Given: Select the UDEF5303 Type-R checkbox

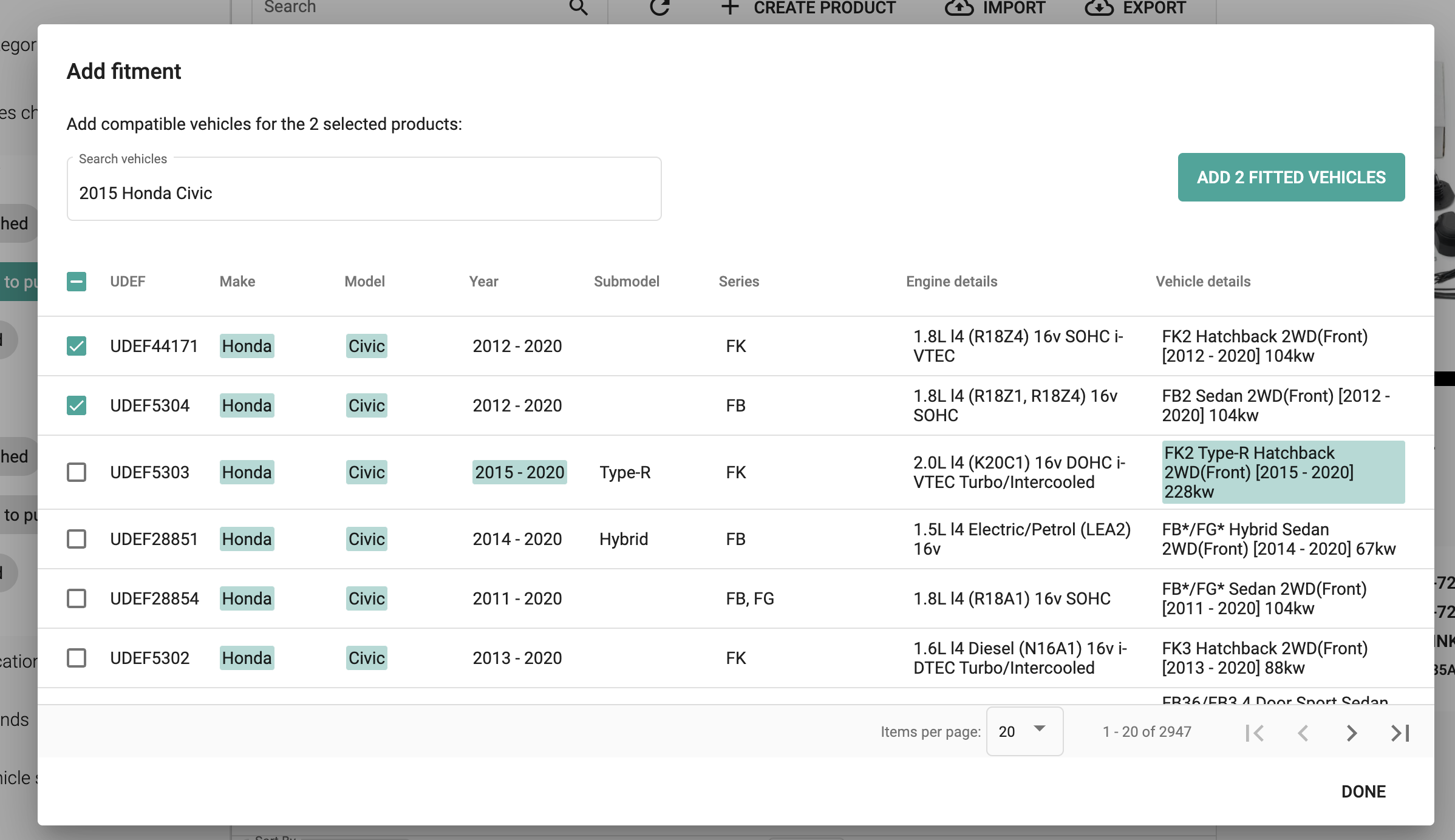Looking at the screenshot, I should 77,472.
